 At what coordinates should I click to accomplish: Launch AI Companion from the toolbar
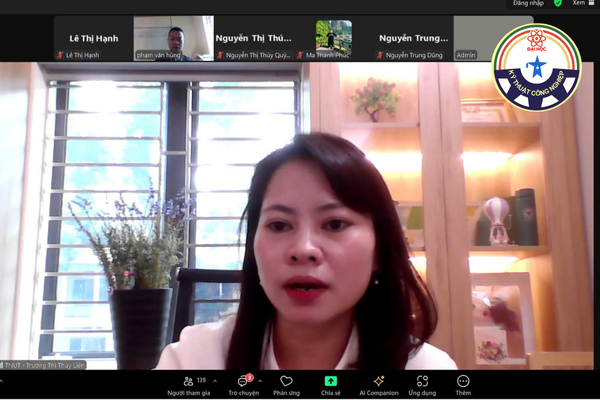[379, 382]
